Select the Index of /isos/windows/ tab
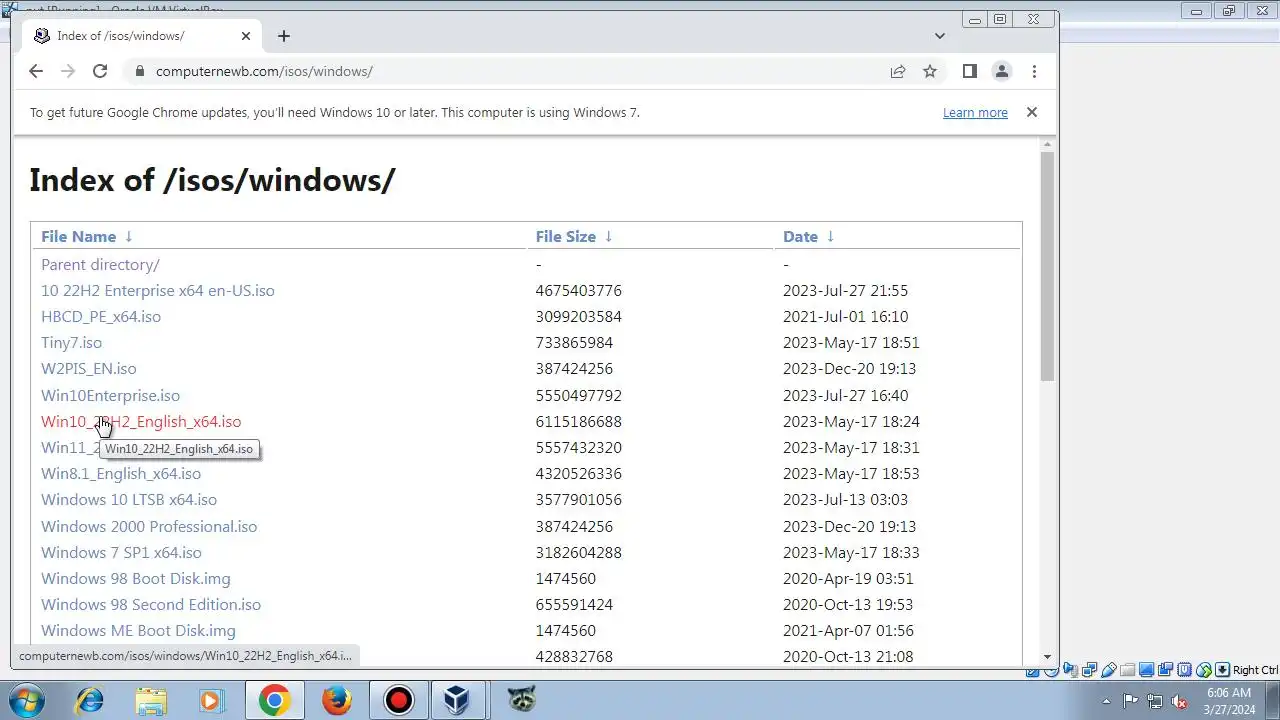This screenshot has height=720, width=1280. coord(143,36)
